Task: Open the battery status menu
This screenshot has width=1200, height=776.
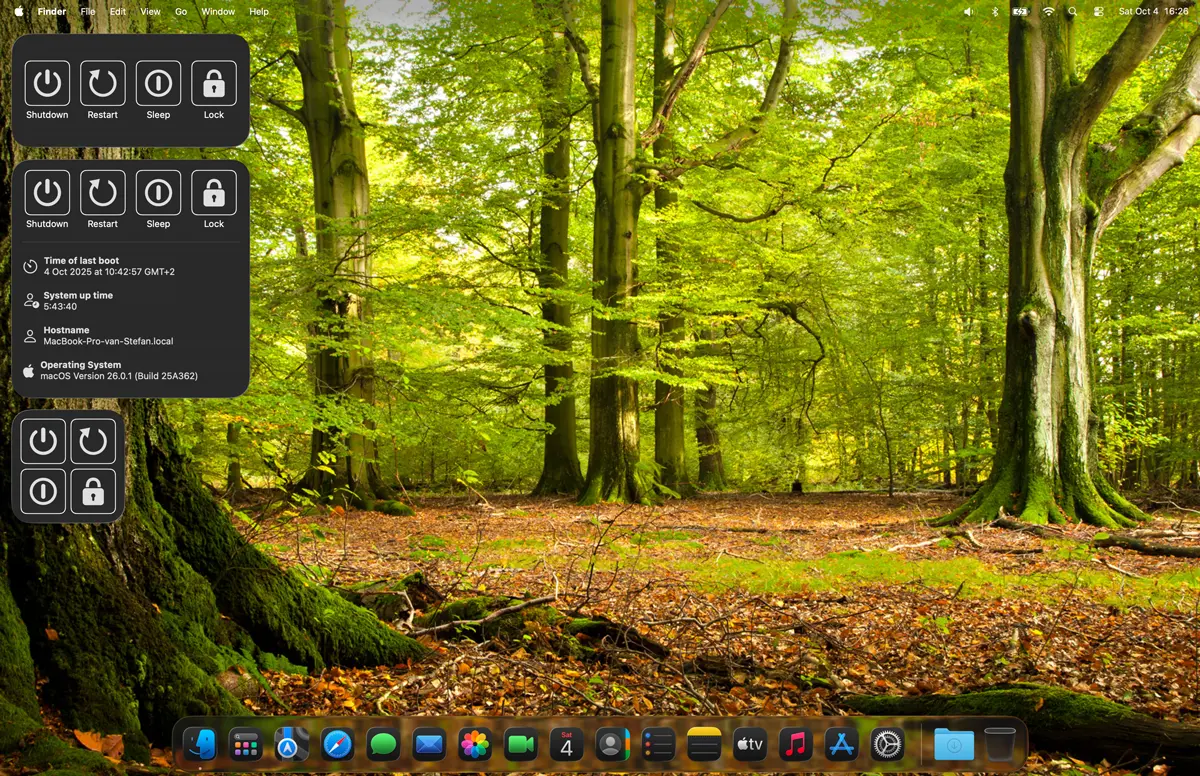Action: click(x=1021, y=12)
